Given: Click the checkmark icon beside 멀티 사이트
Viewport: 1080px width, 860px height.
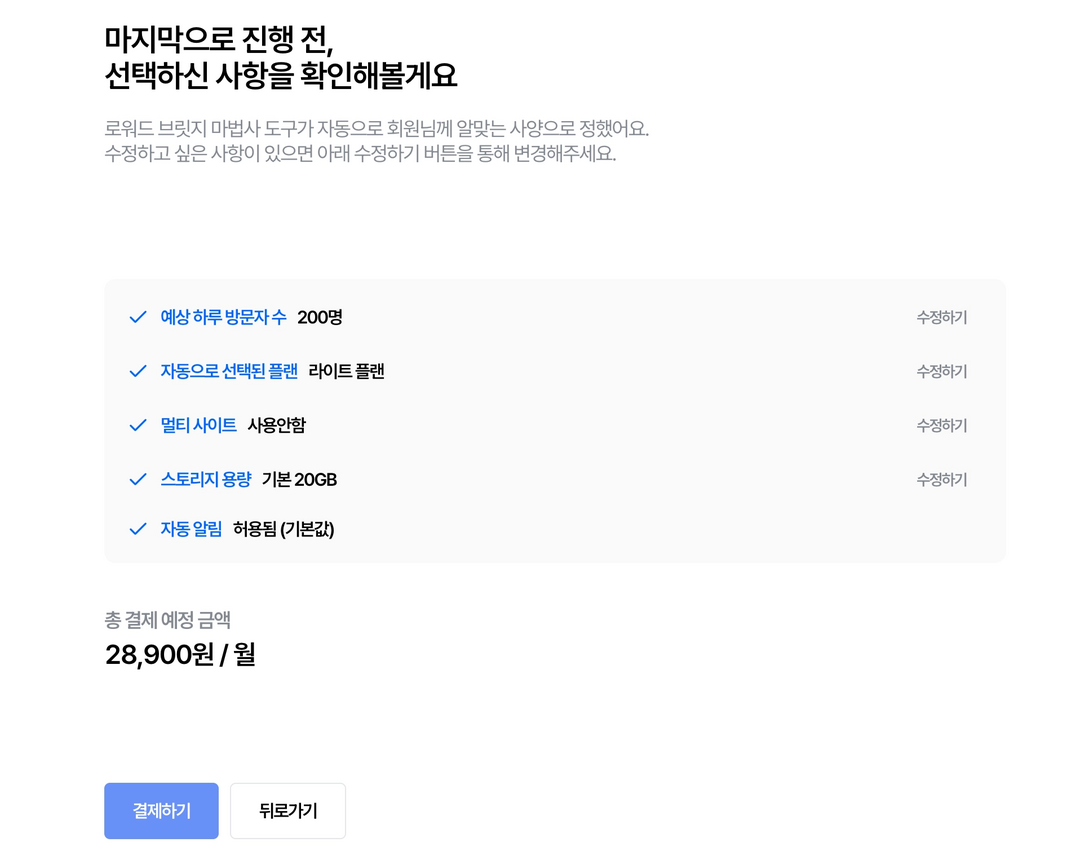Looking at the screenshot, I should (x=138, y=425).
